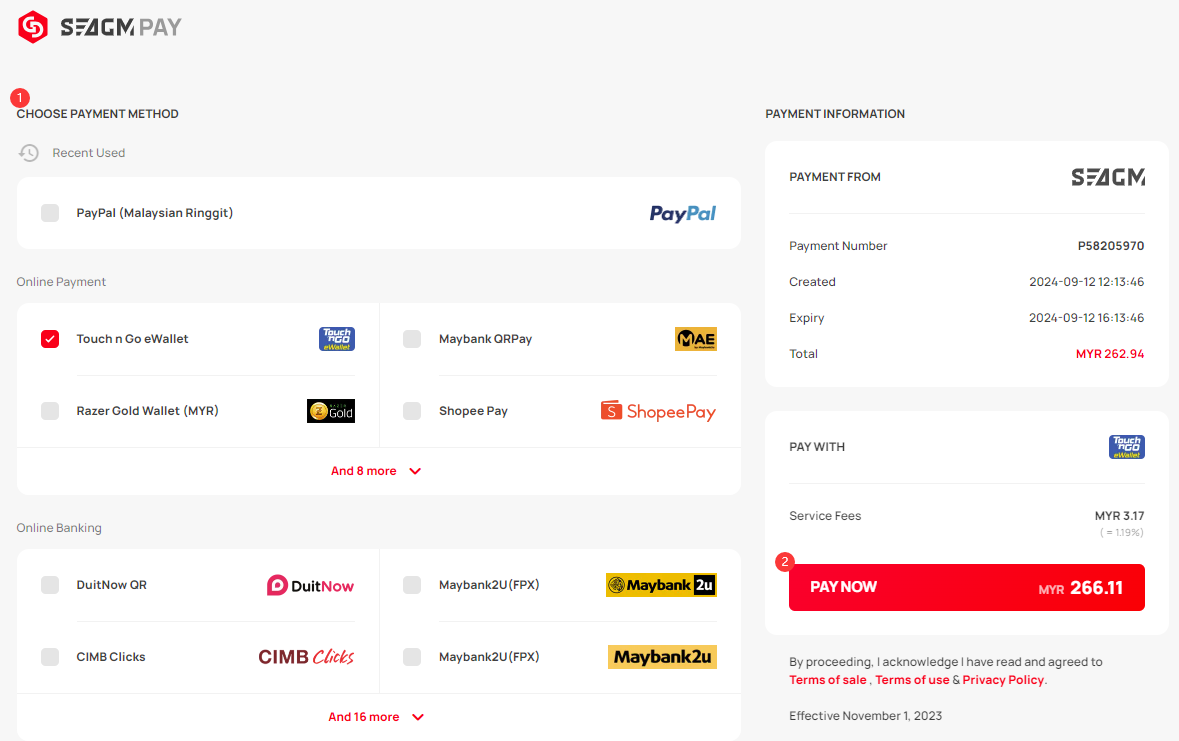Open the Terms of use link

tap(912, 680)
